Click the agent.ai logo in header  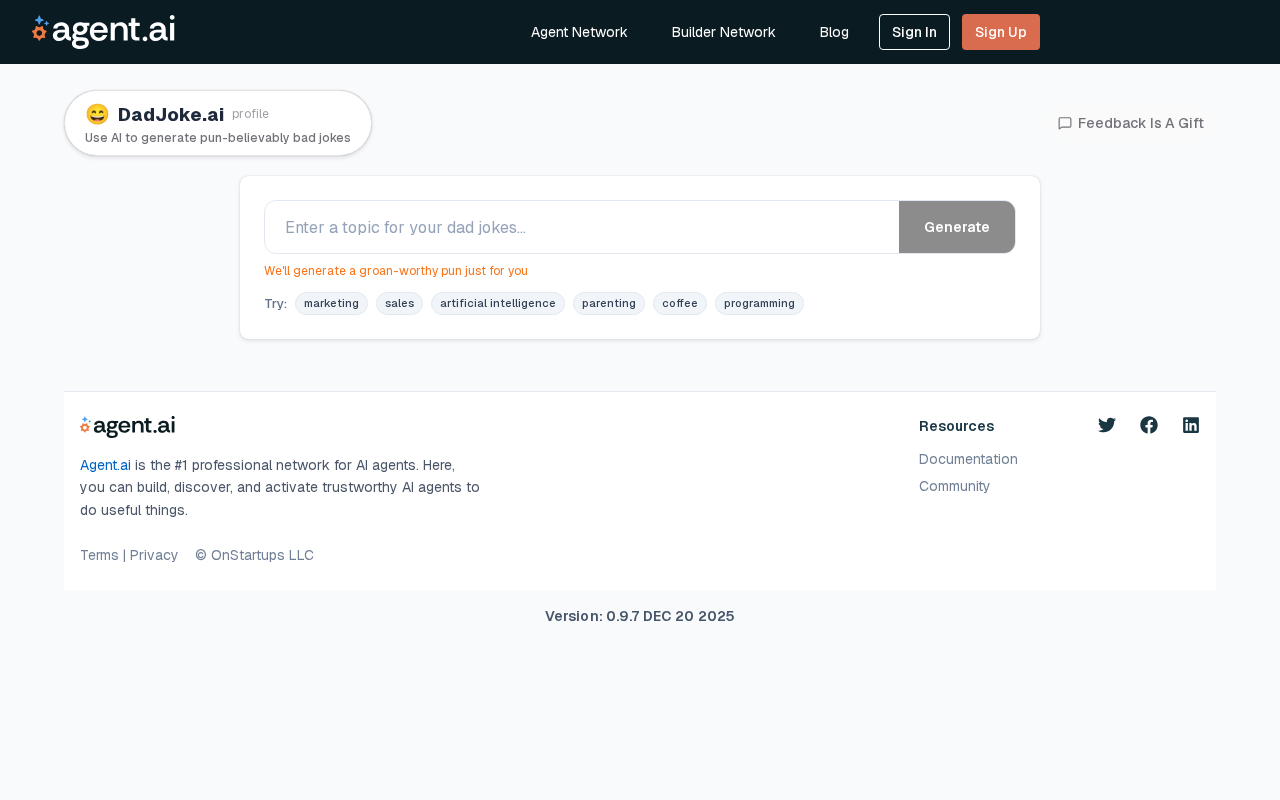pyautogui.click(x=103, y=32)
